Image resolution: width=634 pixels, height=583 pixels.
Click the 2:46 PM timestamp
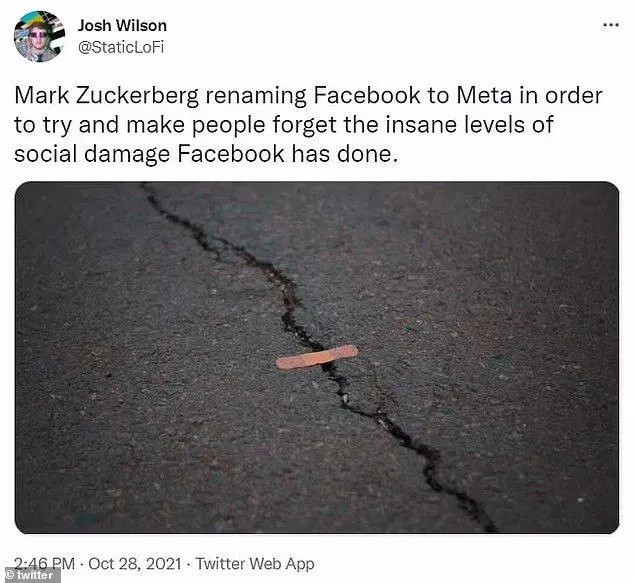[44, 563]
